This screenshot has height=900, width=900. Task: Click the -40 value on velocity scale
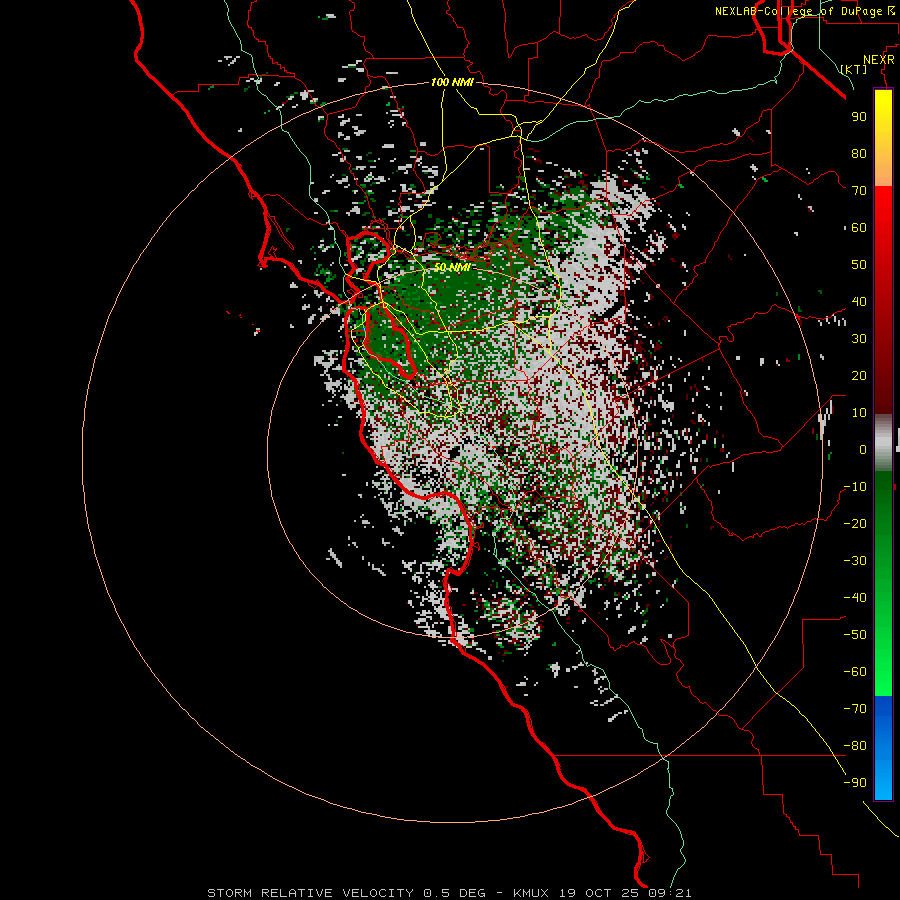coord(855,598)
